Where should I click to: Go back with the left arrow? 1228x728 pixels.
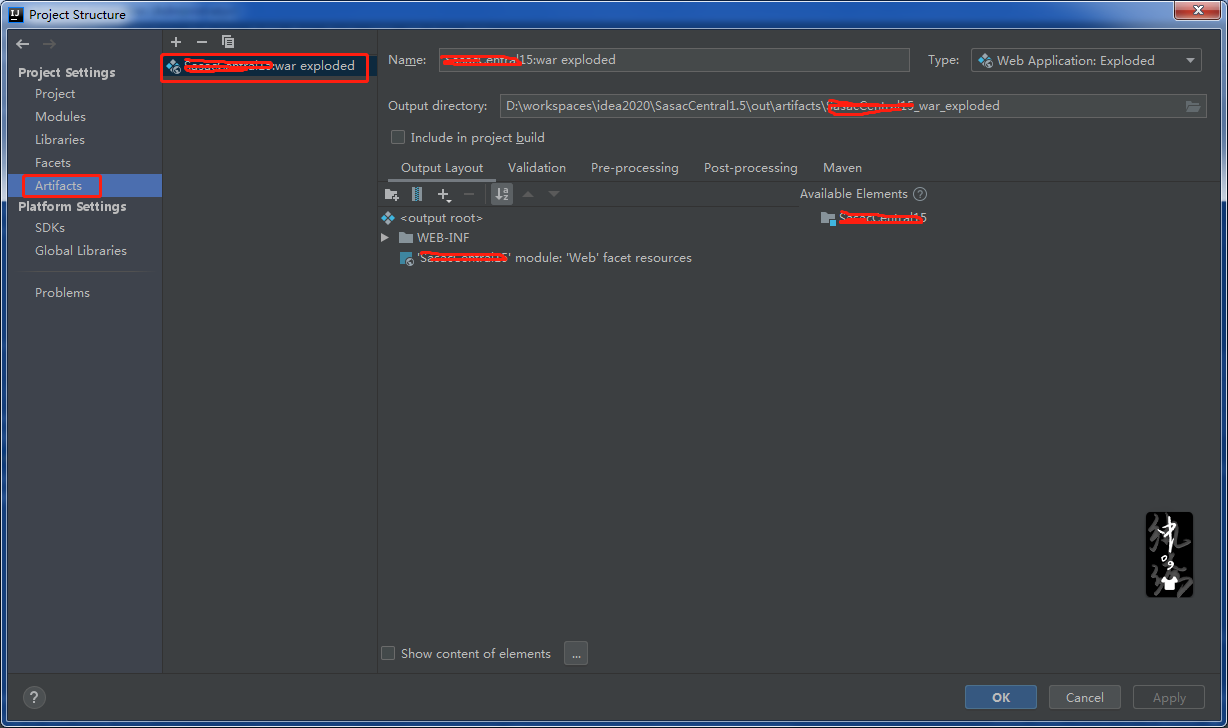(x=23, y=44)
